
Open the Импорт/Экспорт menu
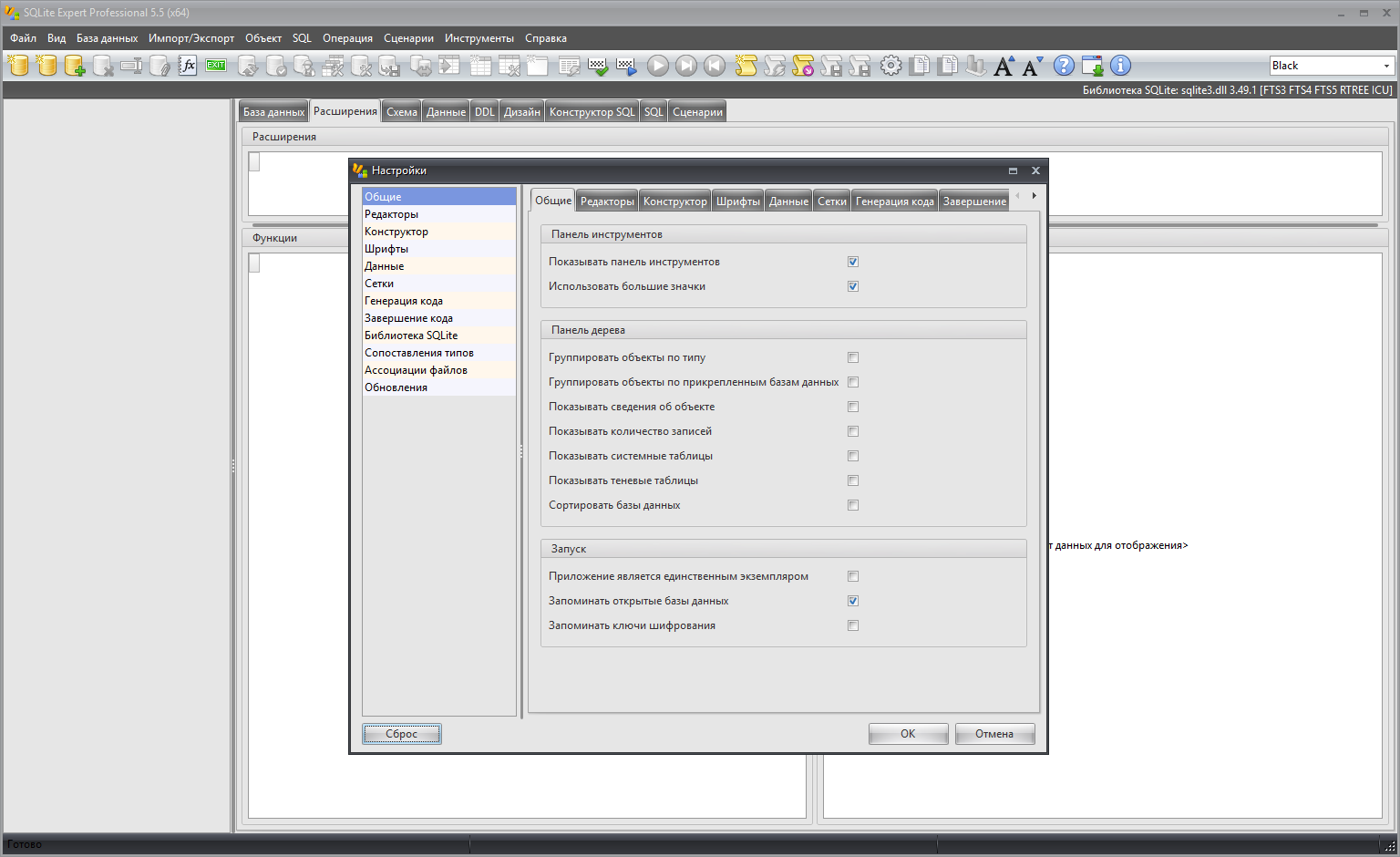tap(191, 38)
